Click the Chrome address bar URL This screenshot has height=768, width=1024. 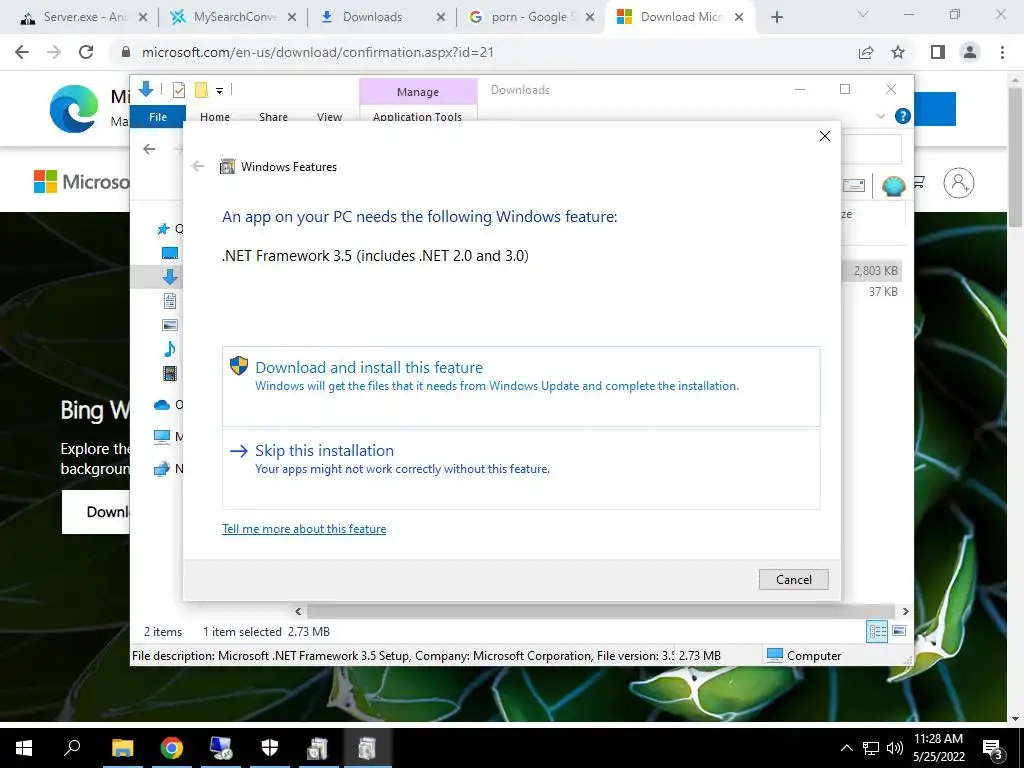click(x=317, y=52)
